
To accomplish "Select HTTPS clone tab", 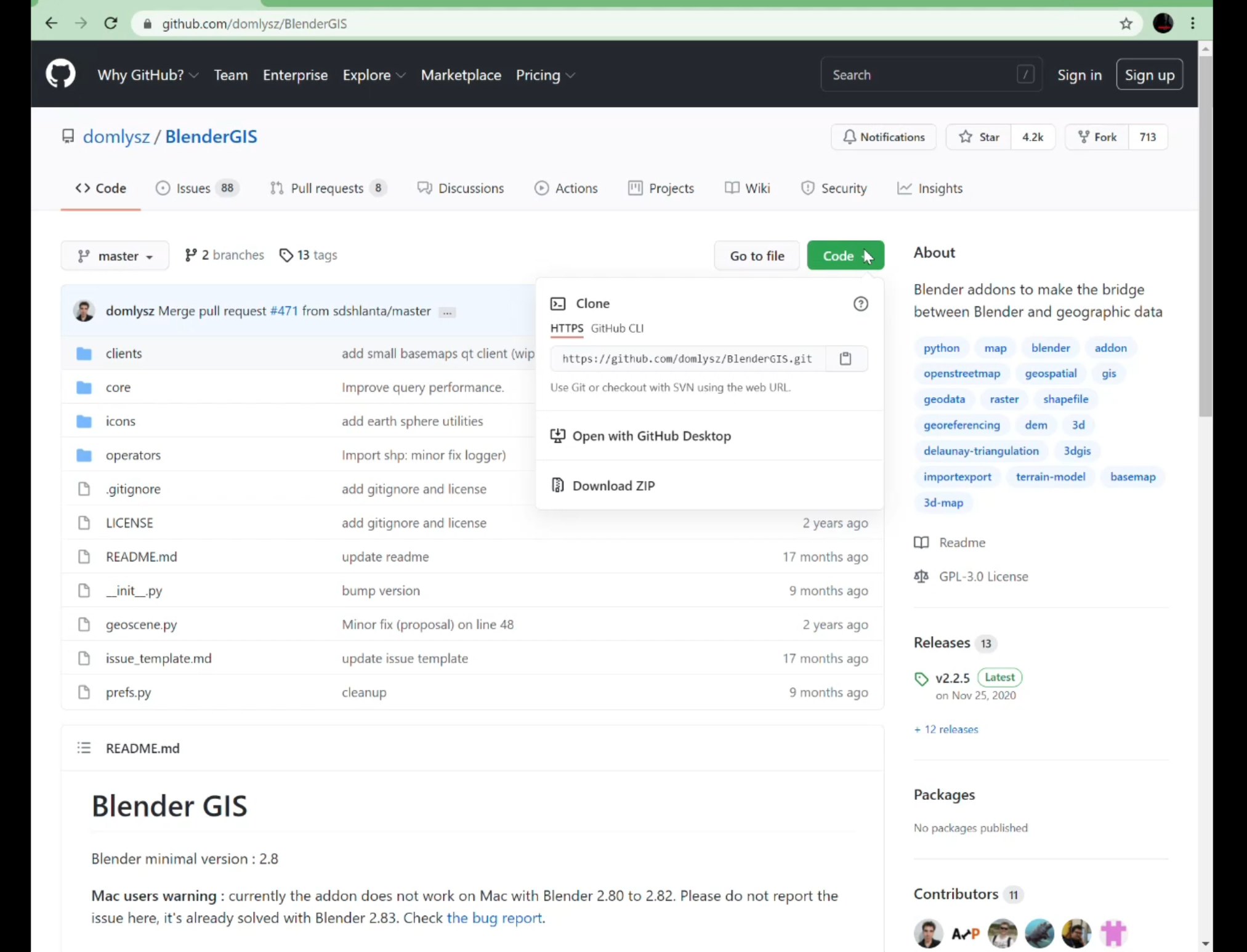I will tap(567, 328).
